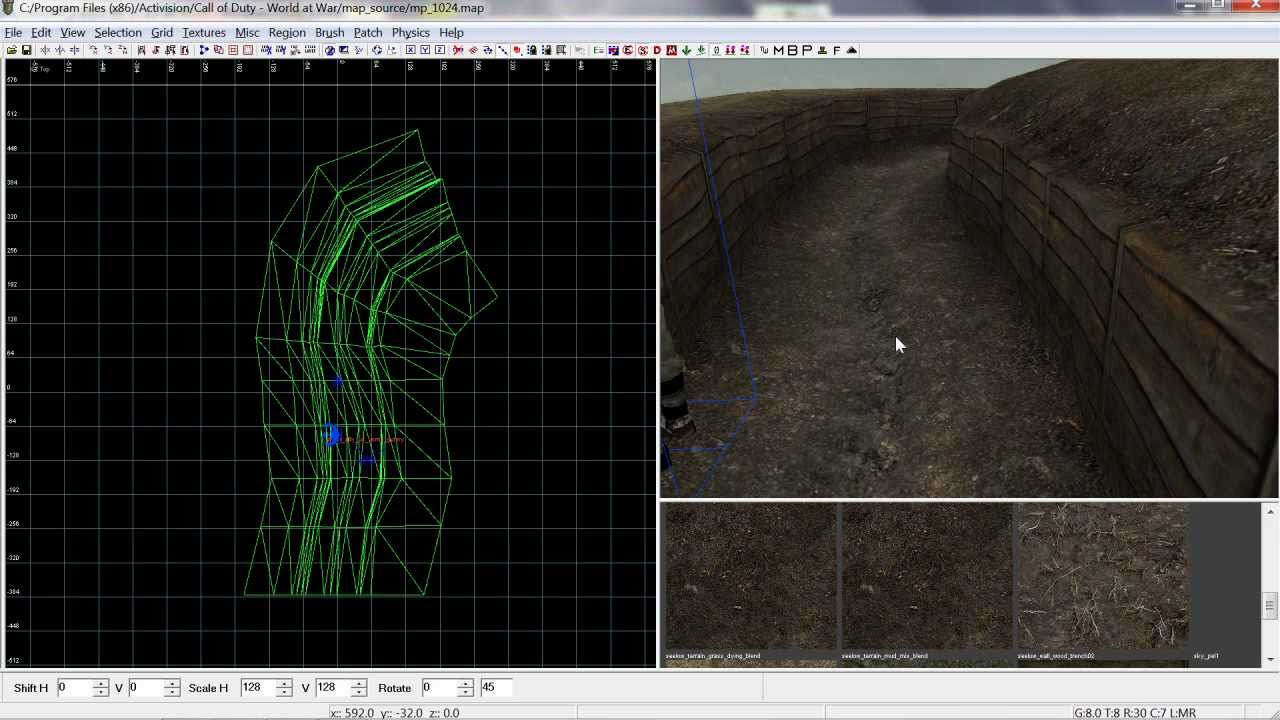Click the 0 toolbar icon
Viewport: 1280px width, 720px height.
coord(716,50)
